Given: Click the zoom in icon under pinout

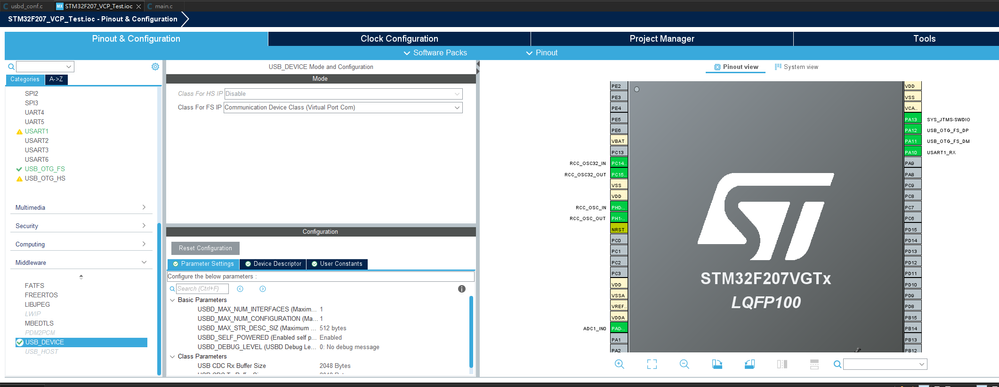Looking at the screenshot, I should point(619,364).
